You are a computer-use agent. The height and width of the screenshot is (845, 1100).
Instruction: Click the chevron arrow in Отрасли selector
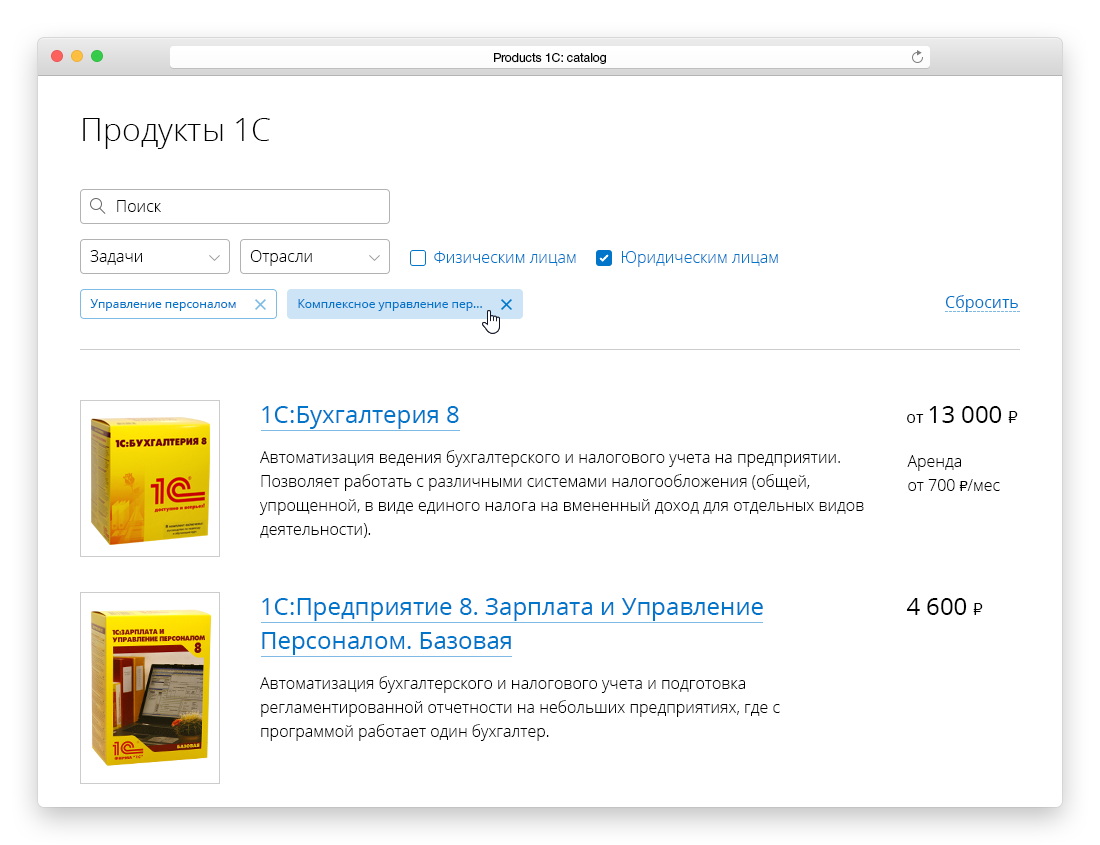click(374, 258)
